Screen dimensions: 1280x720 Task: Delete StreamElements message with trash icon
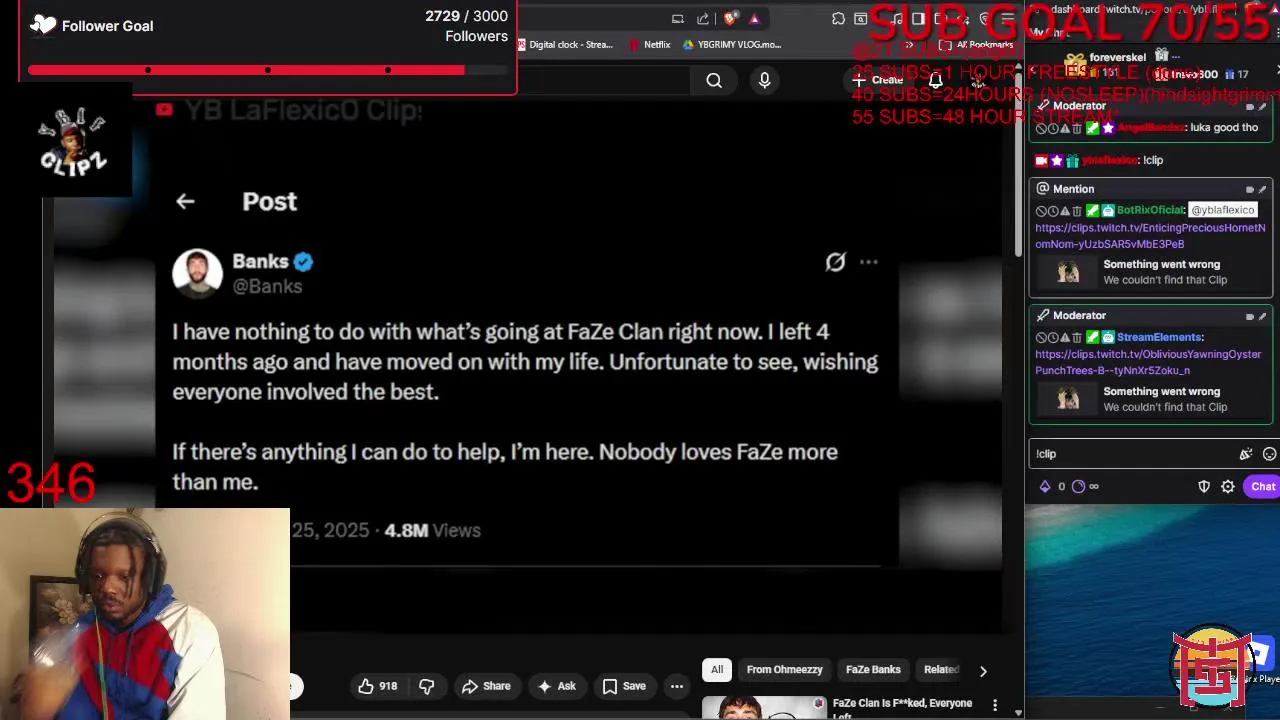pos(1077,338)
